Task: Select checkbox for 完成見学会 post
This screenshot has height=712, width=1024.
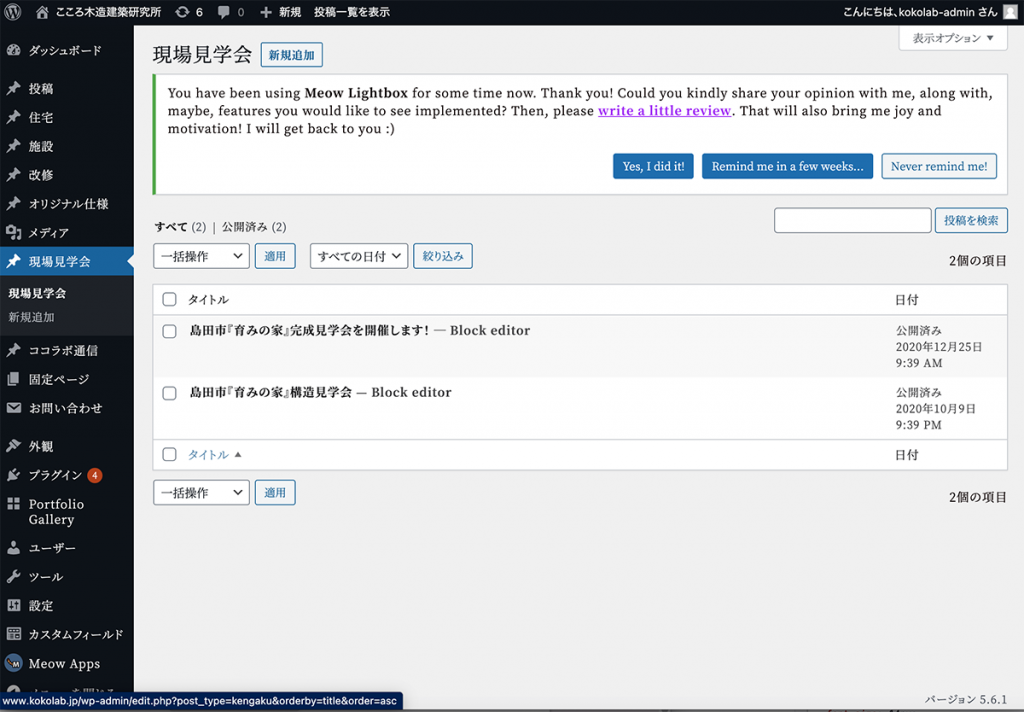Action: click(x=169, y=332)
